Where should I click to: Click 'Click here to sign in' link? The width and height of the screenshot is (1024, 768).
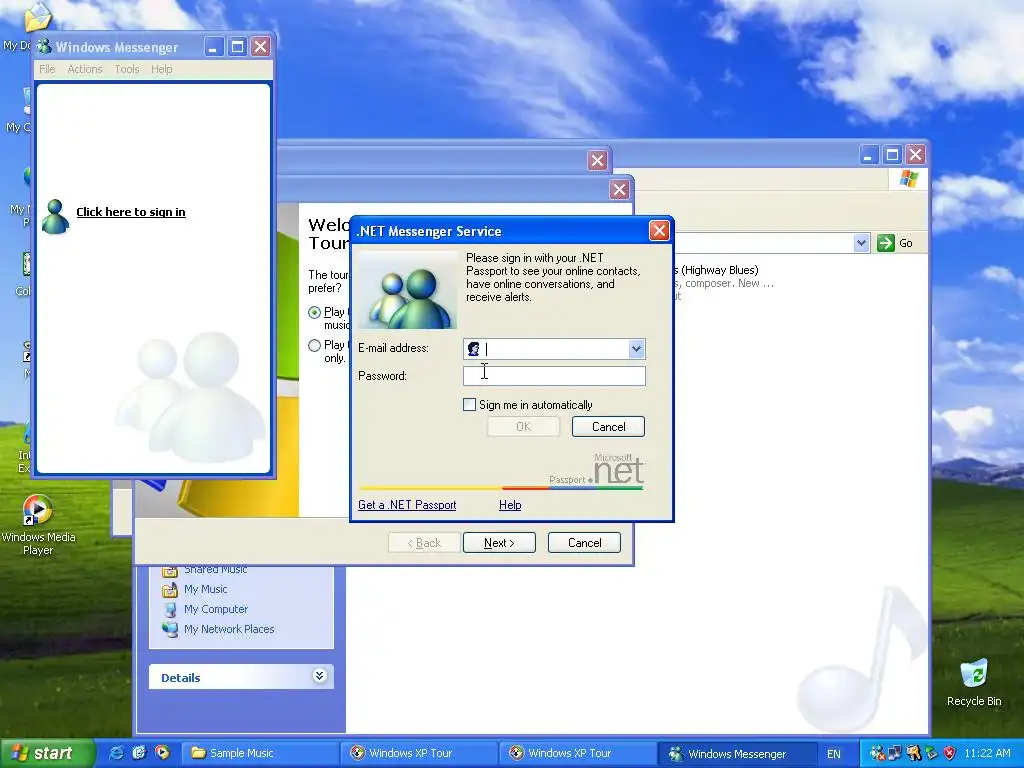point(131,212)
